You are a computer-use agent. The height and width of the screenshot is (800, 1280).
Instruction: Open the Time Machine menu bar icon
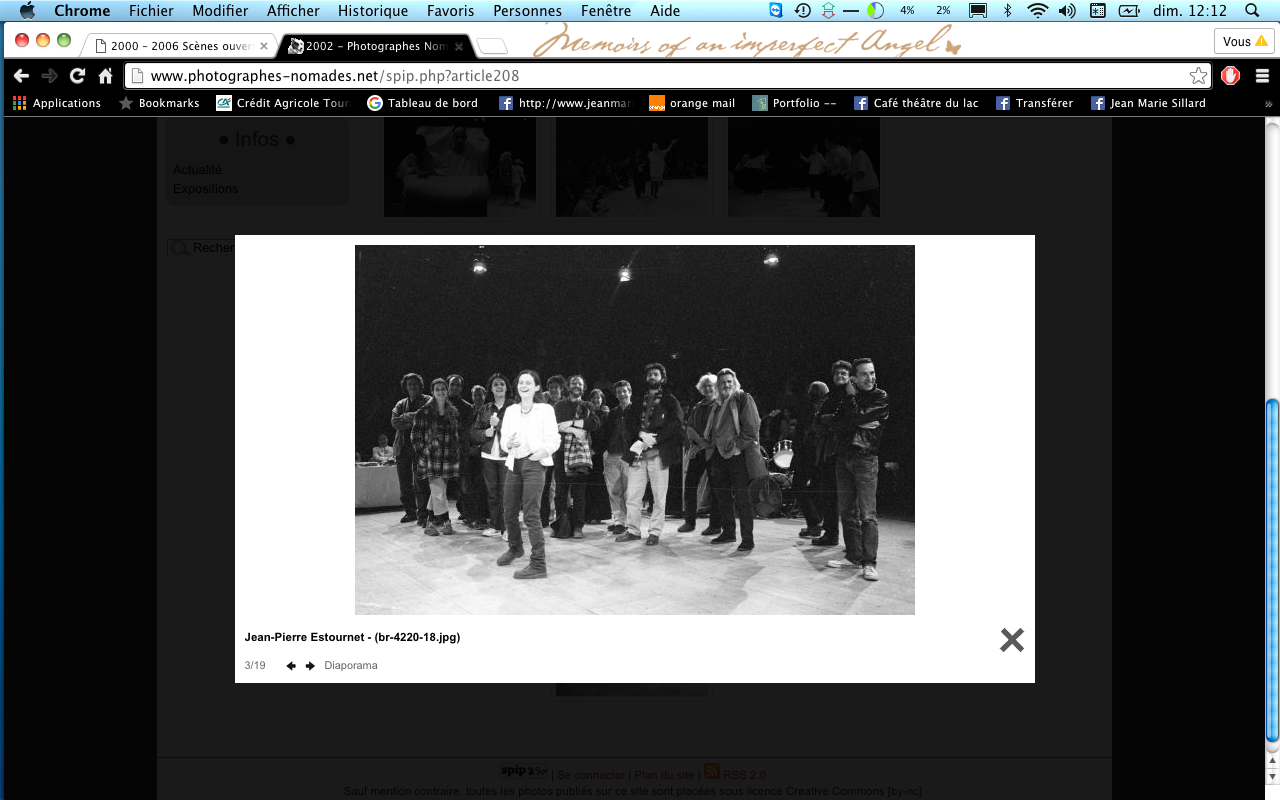pos(802,11)
